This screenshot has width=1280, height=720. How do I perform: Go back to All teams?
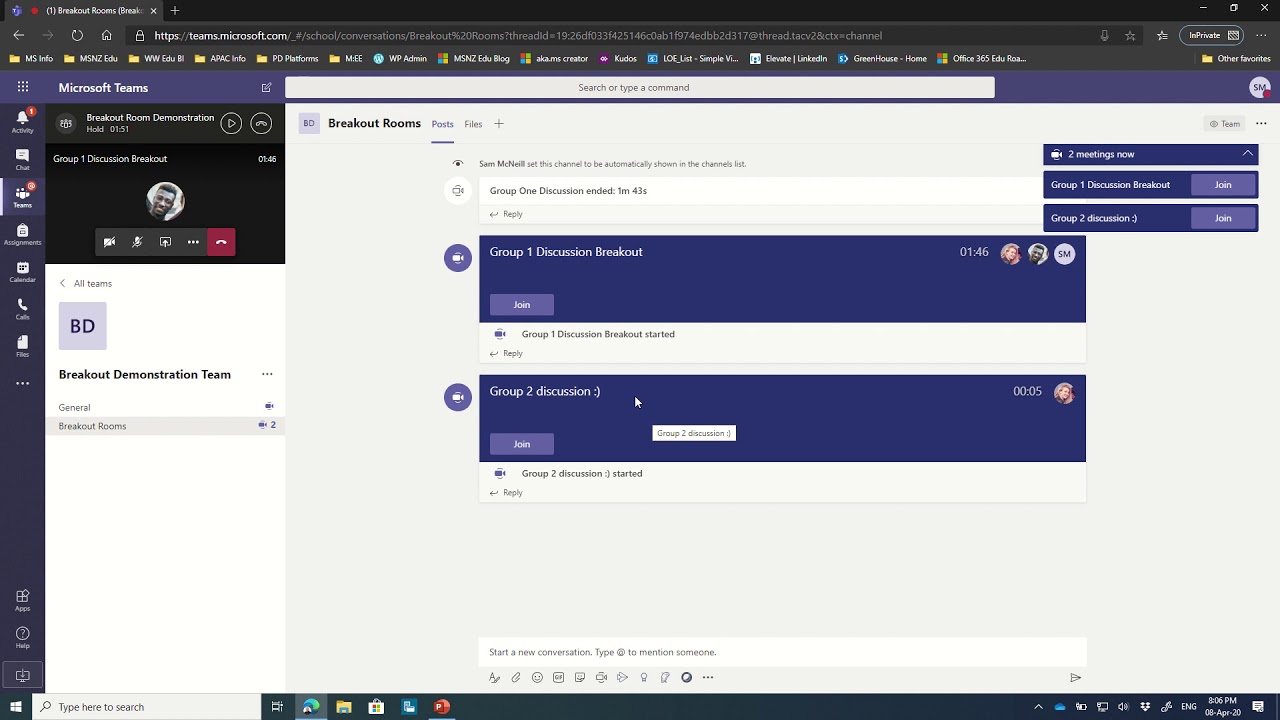point(85,283)
